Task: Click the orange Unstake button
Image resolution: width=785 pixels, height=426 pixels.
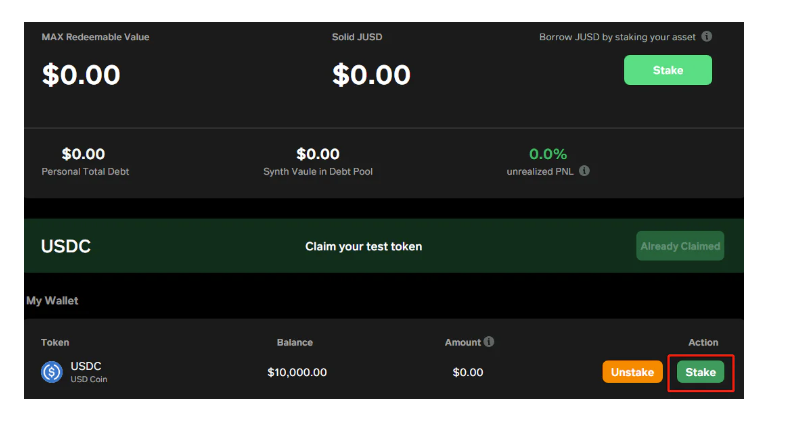Action: point(632,372)
